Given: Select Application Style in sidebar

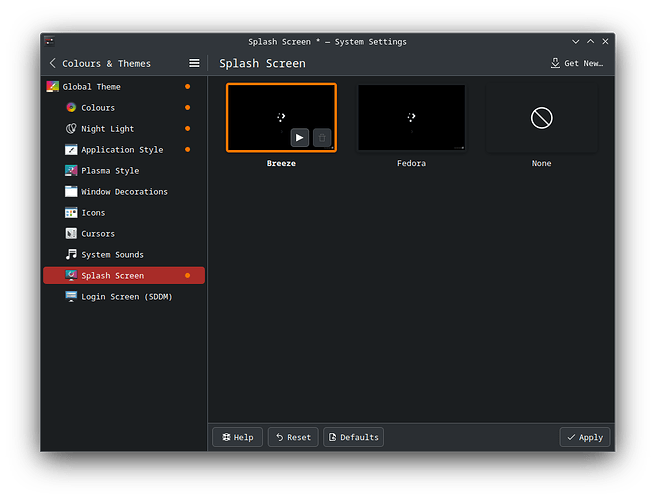Looking at the screenshot, I should (124, 149).
